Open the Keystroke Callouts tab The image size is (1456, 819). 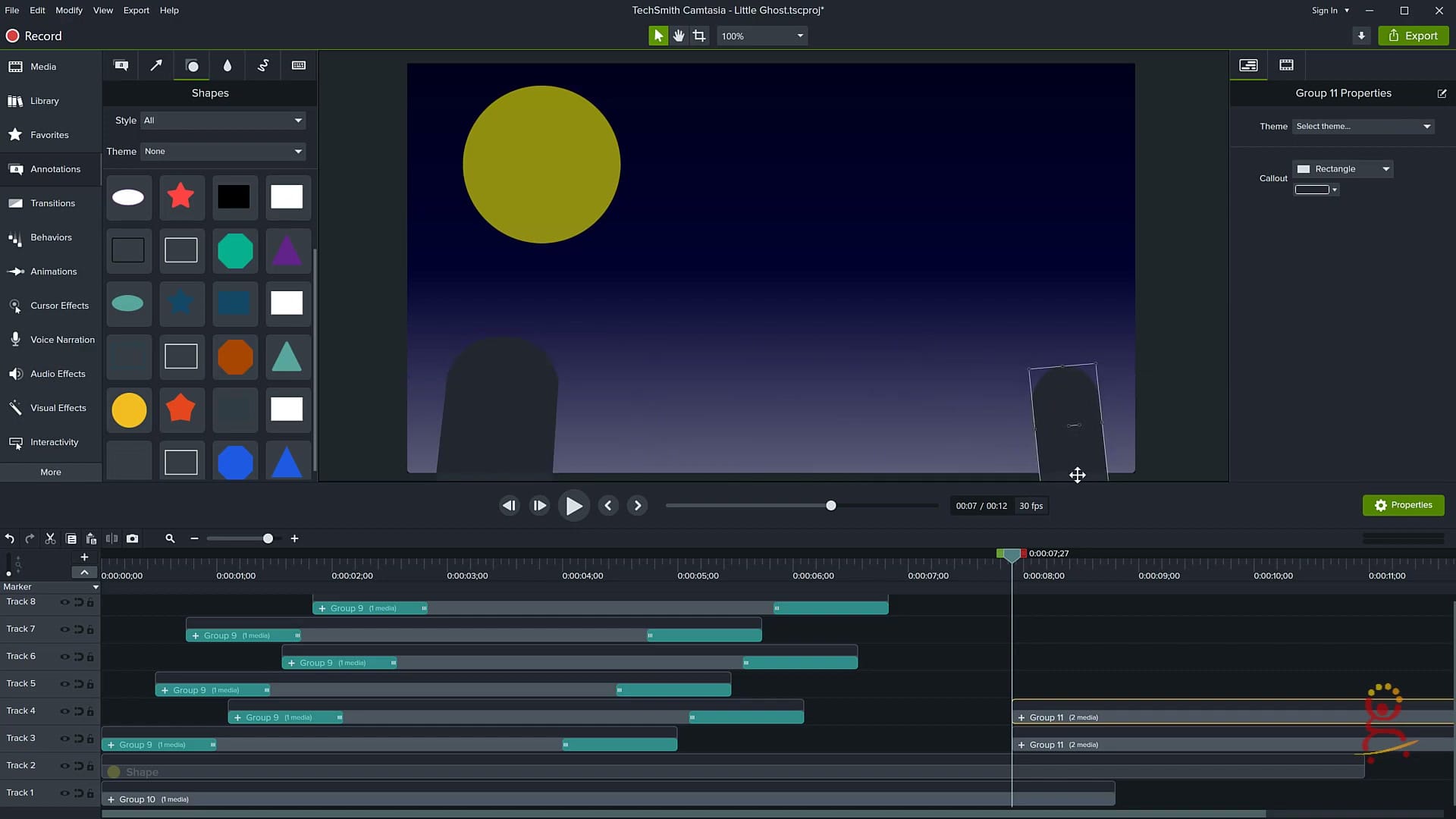pyautogui.click(x=298, y=65)
